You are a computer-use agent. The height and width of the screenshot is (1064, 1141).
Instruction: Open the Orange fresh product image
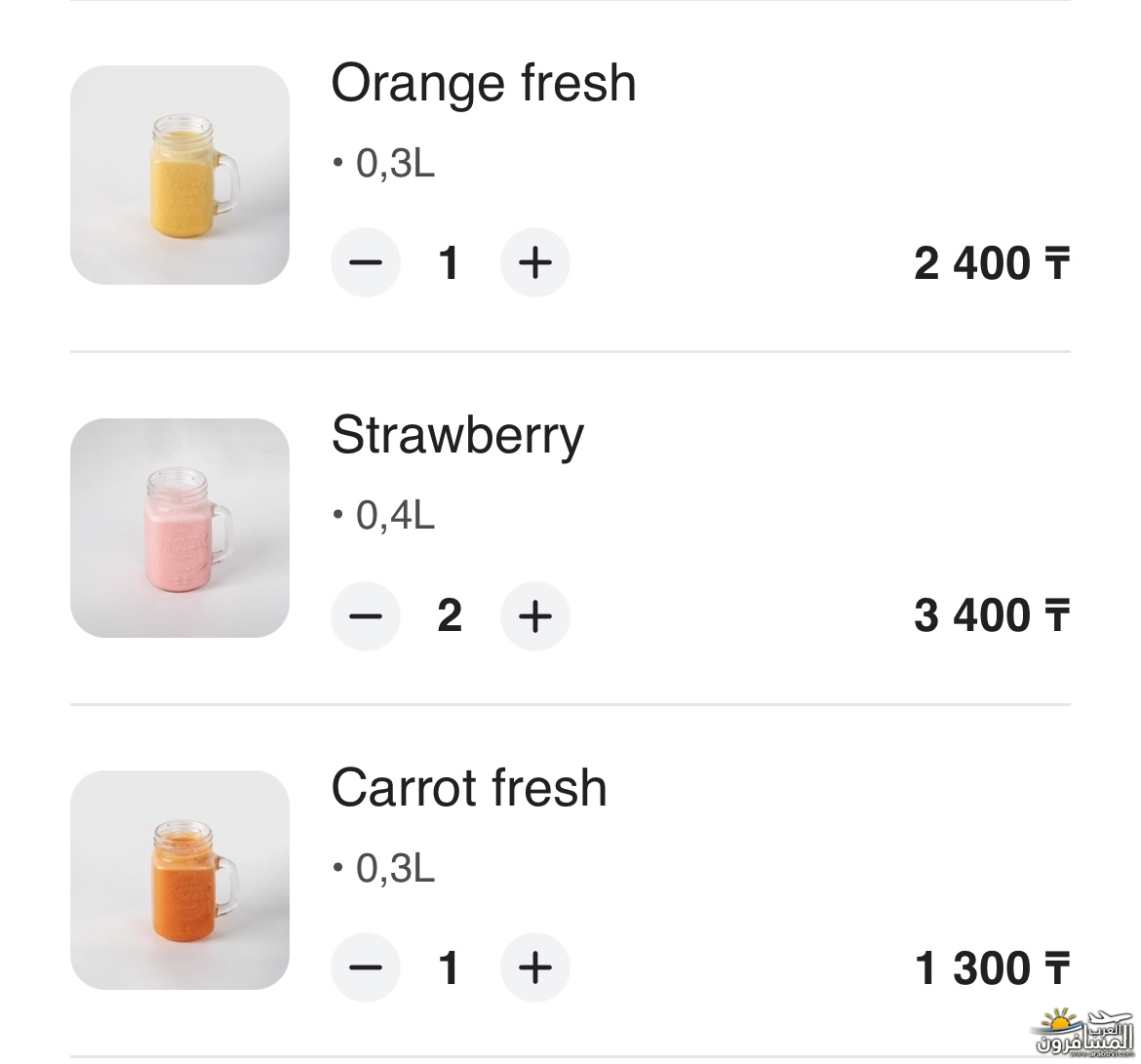coord(179,176)
